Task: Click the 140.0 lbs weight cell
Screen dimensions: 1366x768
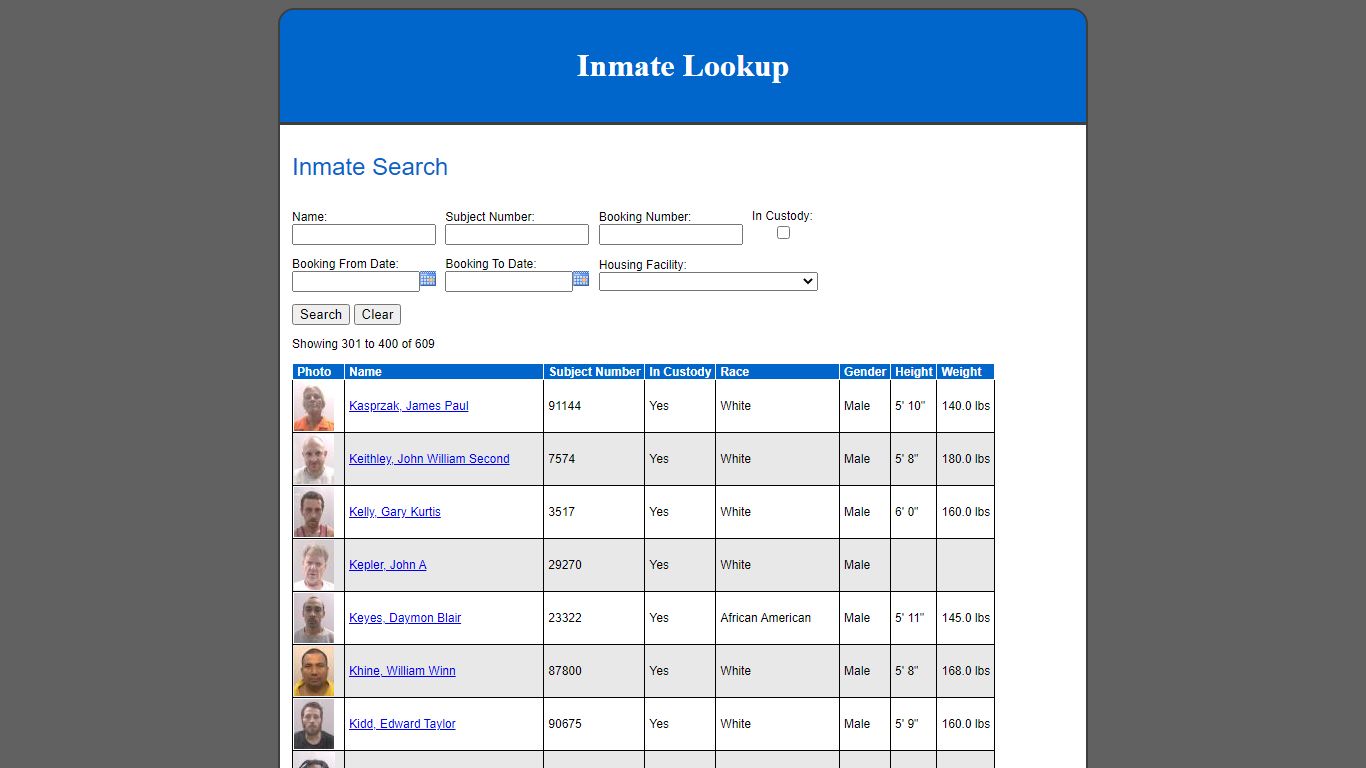Action: coord(965,406)
